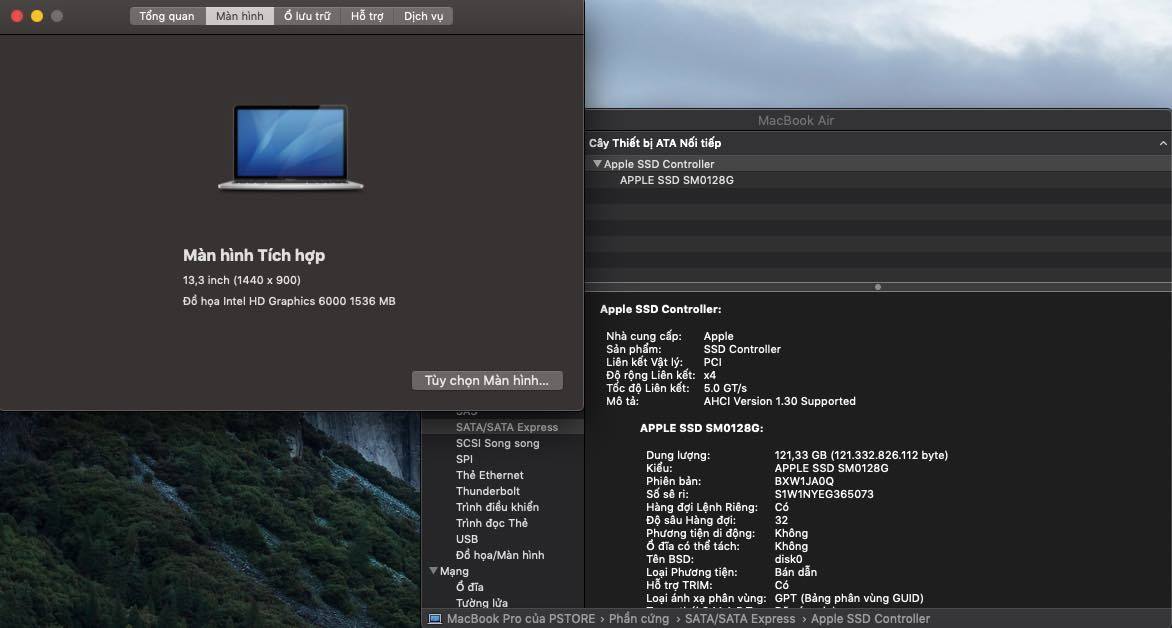The width and height of the screenshot is (1172, 628).
Task: Go to the Dịch vụ tab
Action: coord(423,16)
